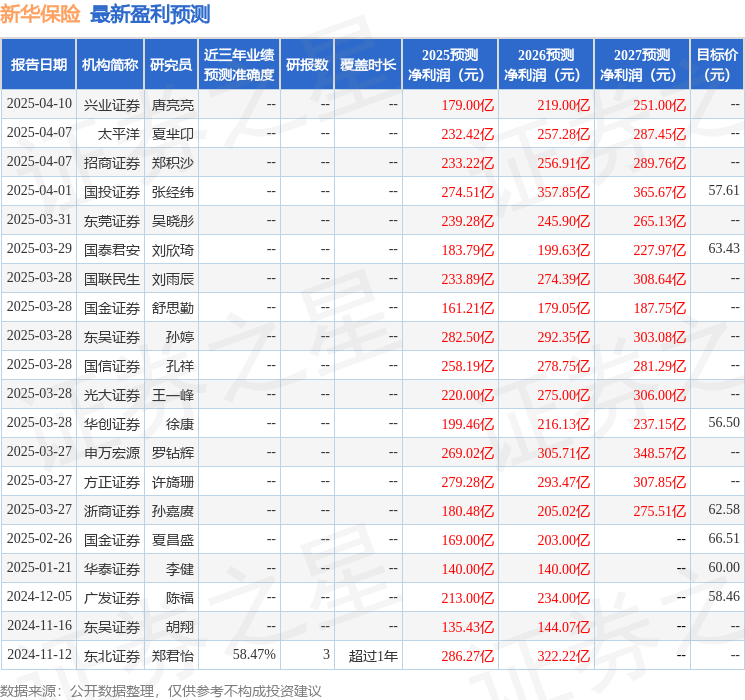This screenshot has width=745, height=700.
Task: Click analyst name 许旖珊
Action: [x=173, y=482]
